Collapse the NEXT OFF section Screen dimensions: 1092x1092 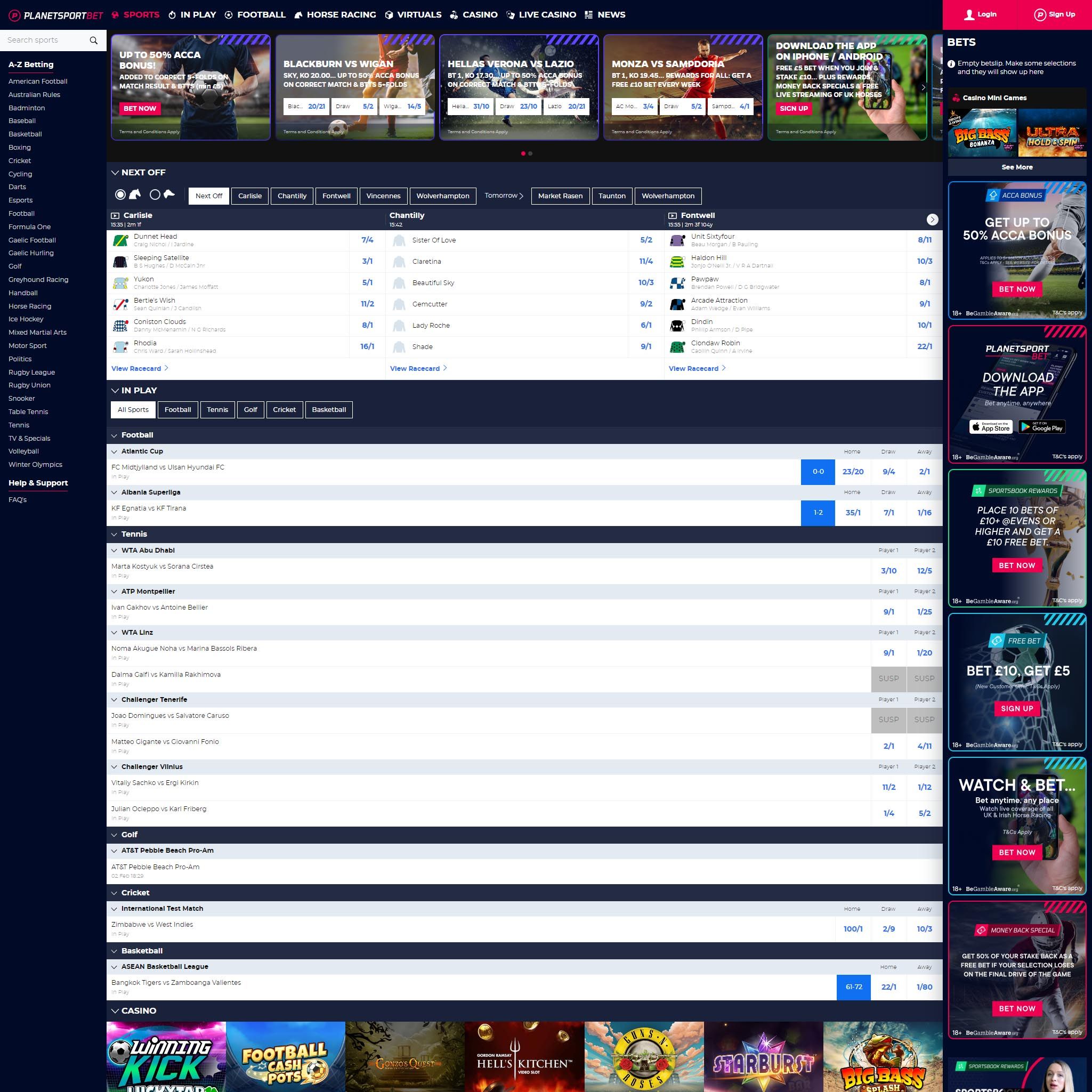coord(115,172)
